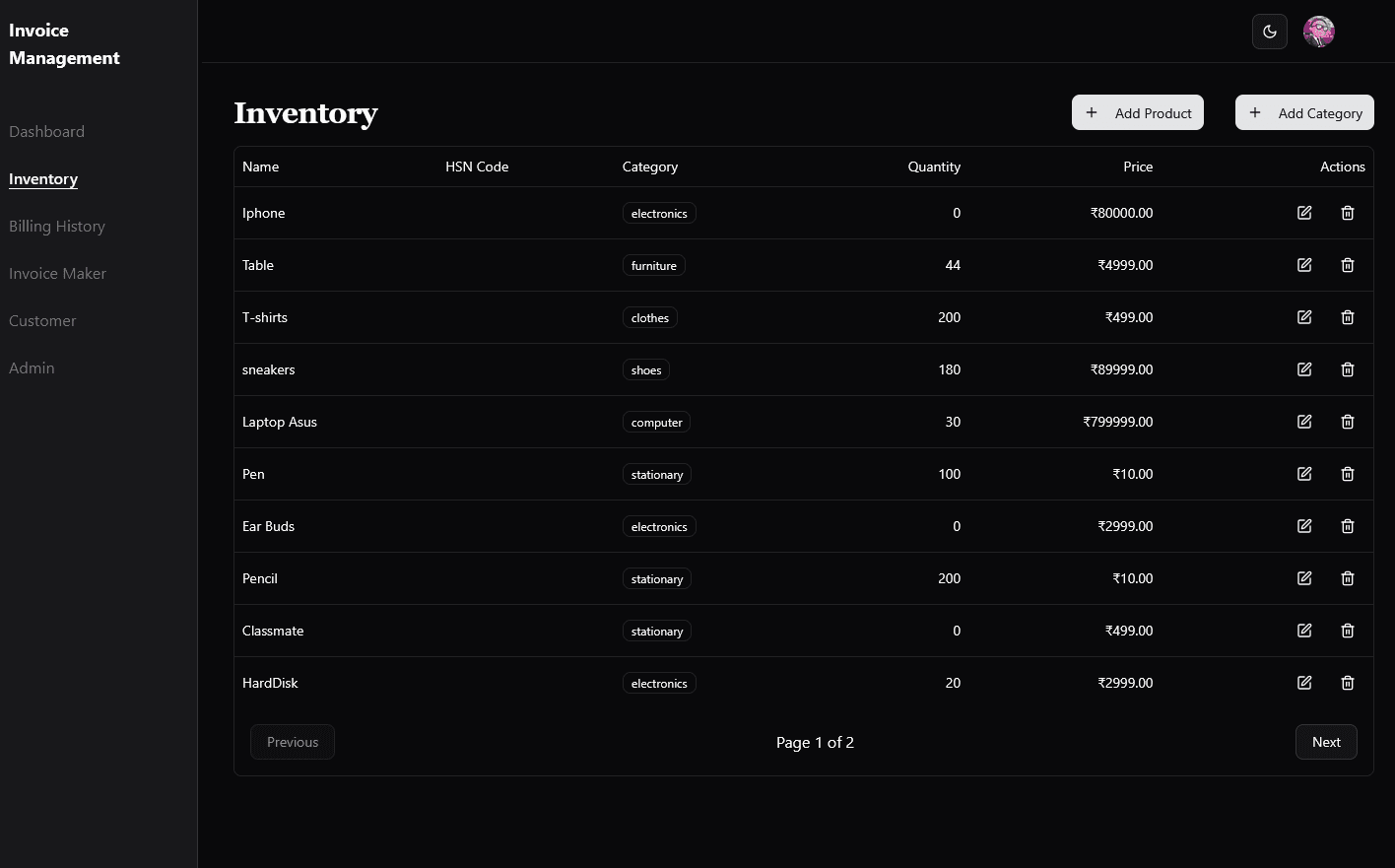Edit the Ear Buds entry
The width and height of the screenshot is (1395, 868).
tap(1304, 526)
